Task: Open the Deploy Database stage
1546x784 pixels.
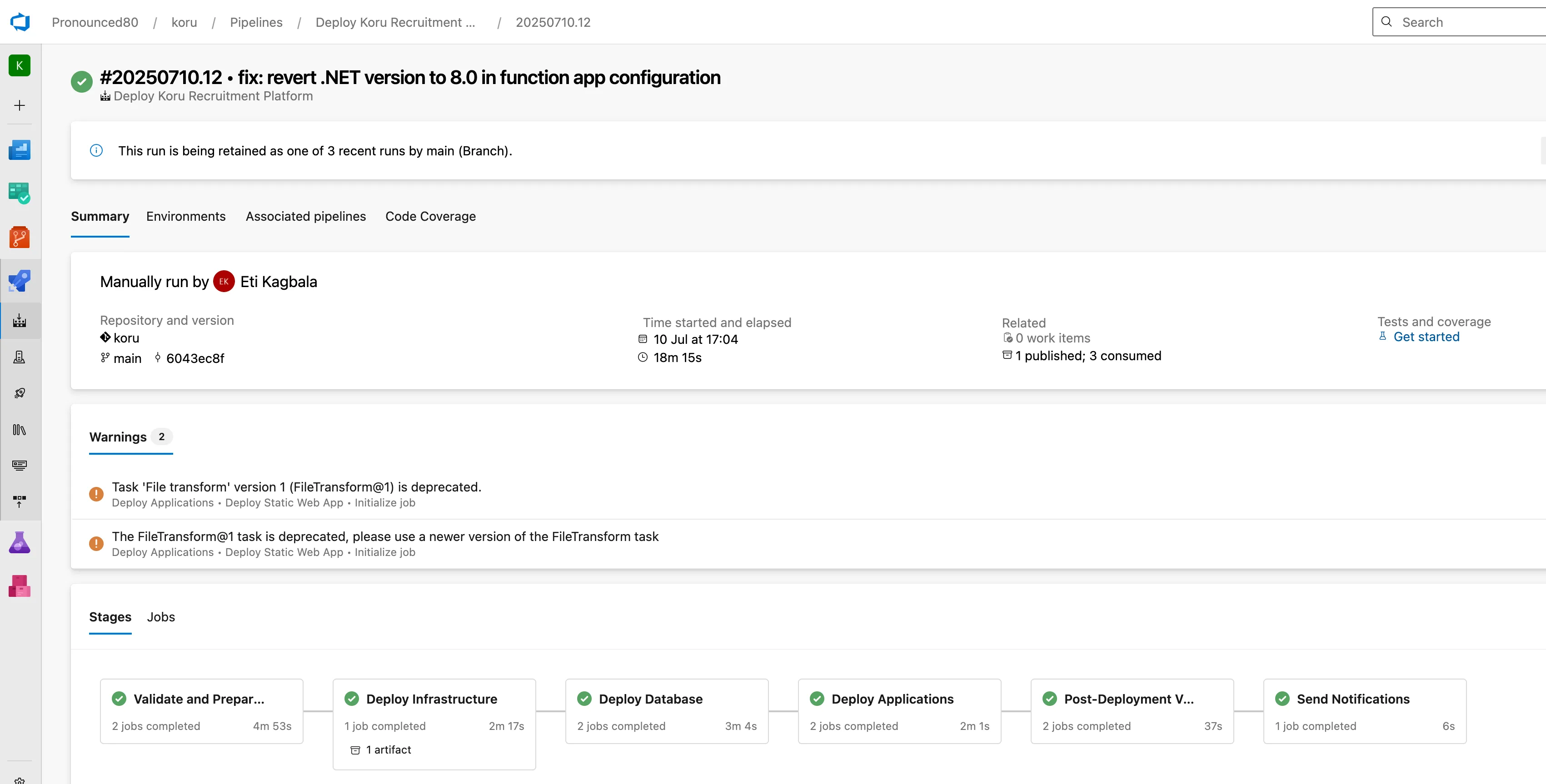Action: click(652, 699)
